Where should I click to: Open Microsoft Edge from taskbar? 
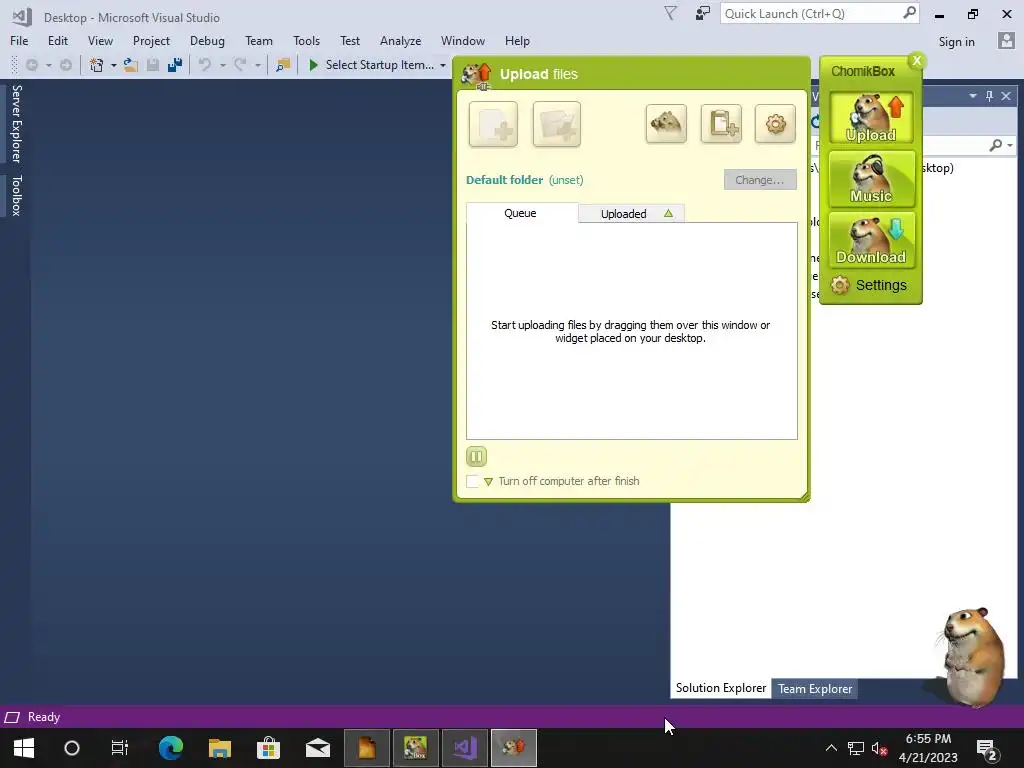[x=170, y=748]
